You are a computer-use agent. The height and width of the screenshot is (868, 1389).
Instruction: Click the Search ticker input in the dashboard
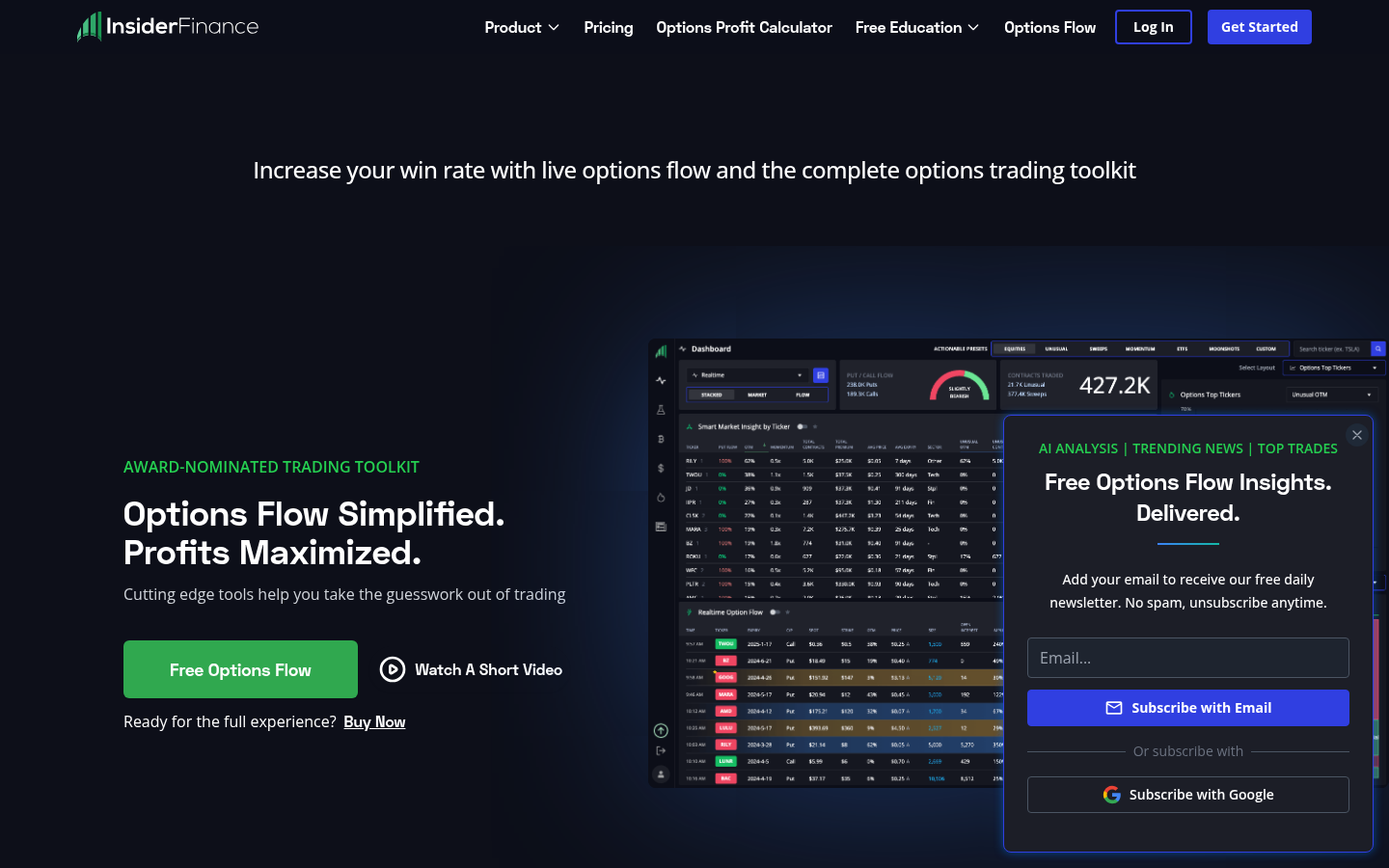[1332, 348]
